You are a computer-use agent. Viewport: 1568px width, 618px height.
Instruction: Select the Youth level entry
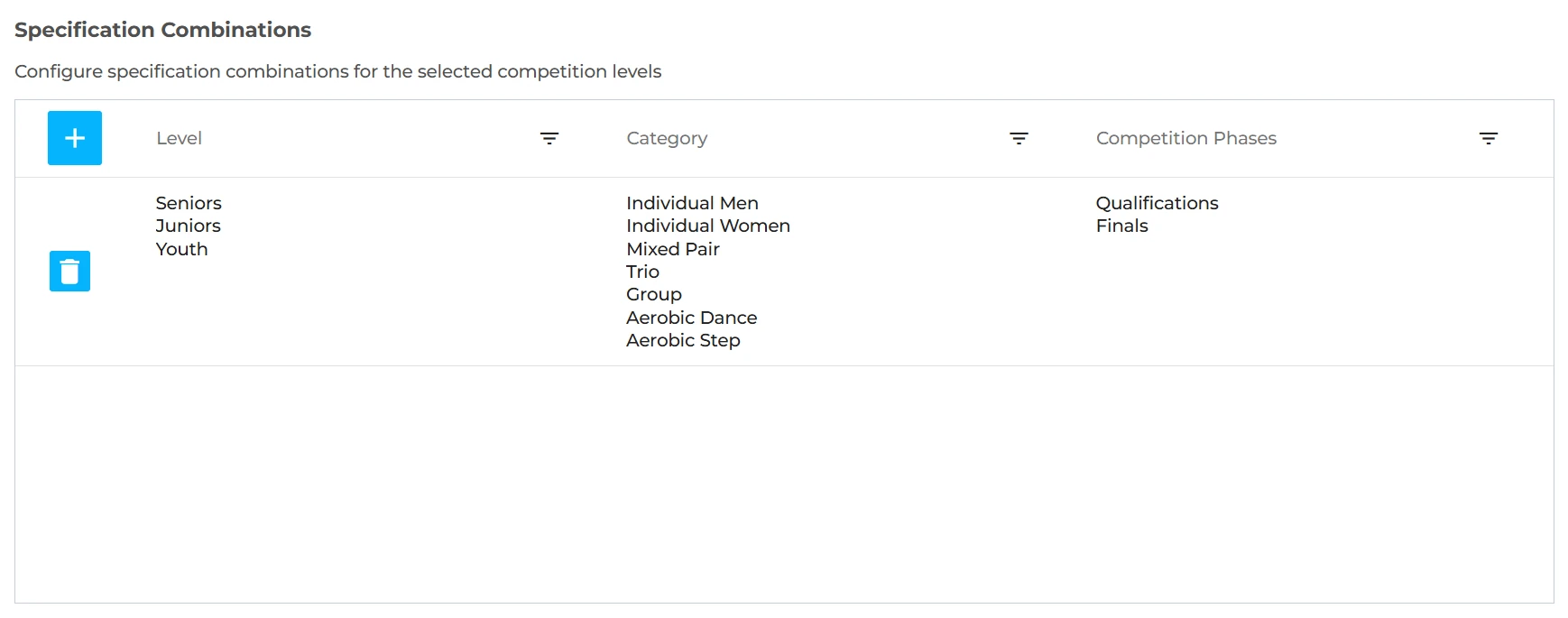tap(181, 249)
